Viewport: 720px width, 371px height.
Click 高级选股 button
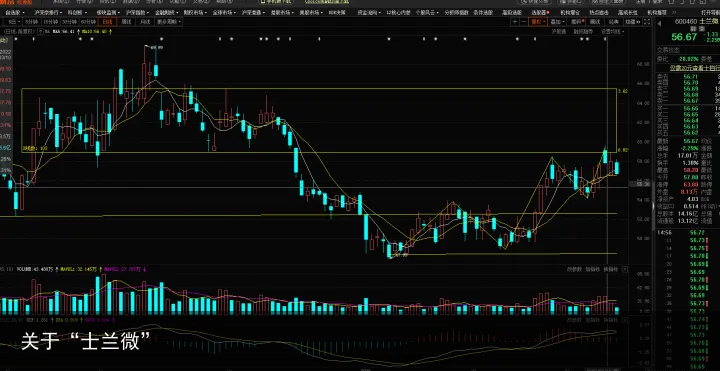click(x=512, y=12)
